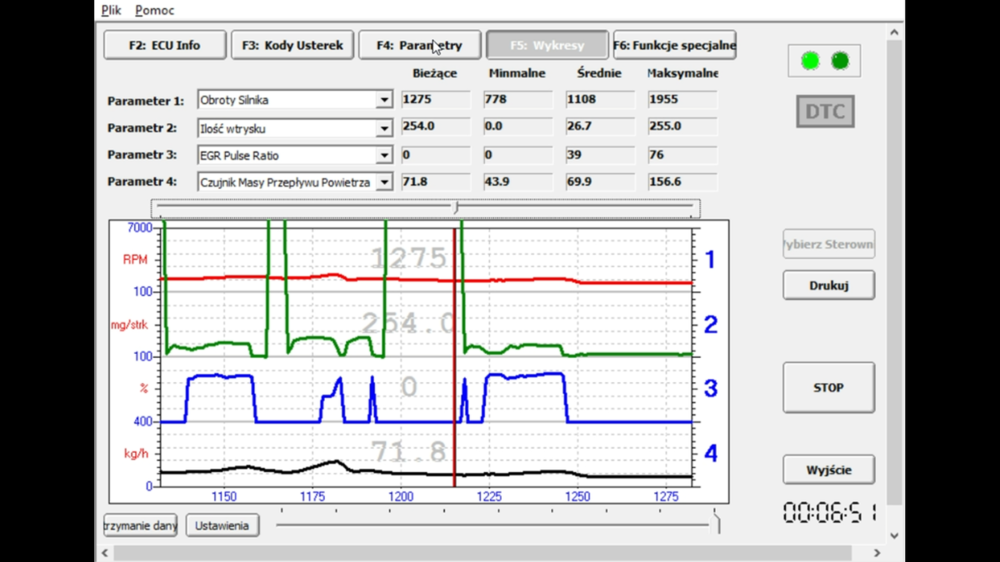Image resolution: width=1000 pixels, height=562 pixels.
Task: Expand Czujnik Masy Przepływu Powietrza dropdown
Action: coord(384,183)
